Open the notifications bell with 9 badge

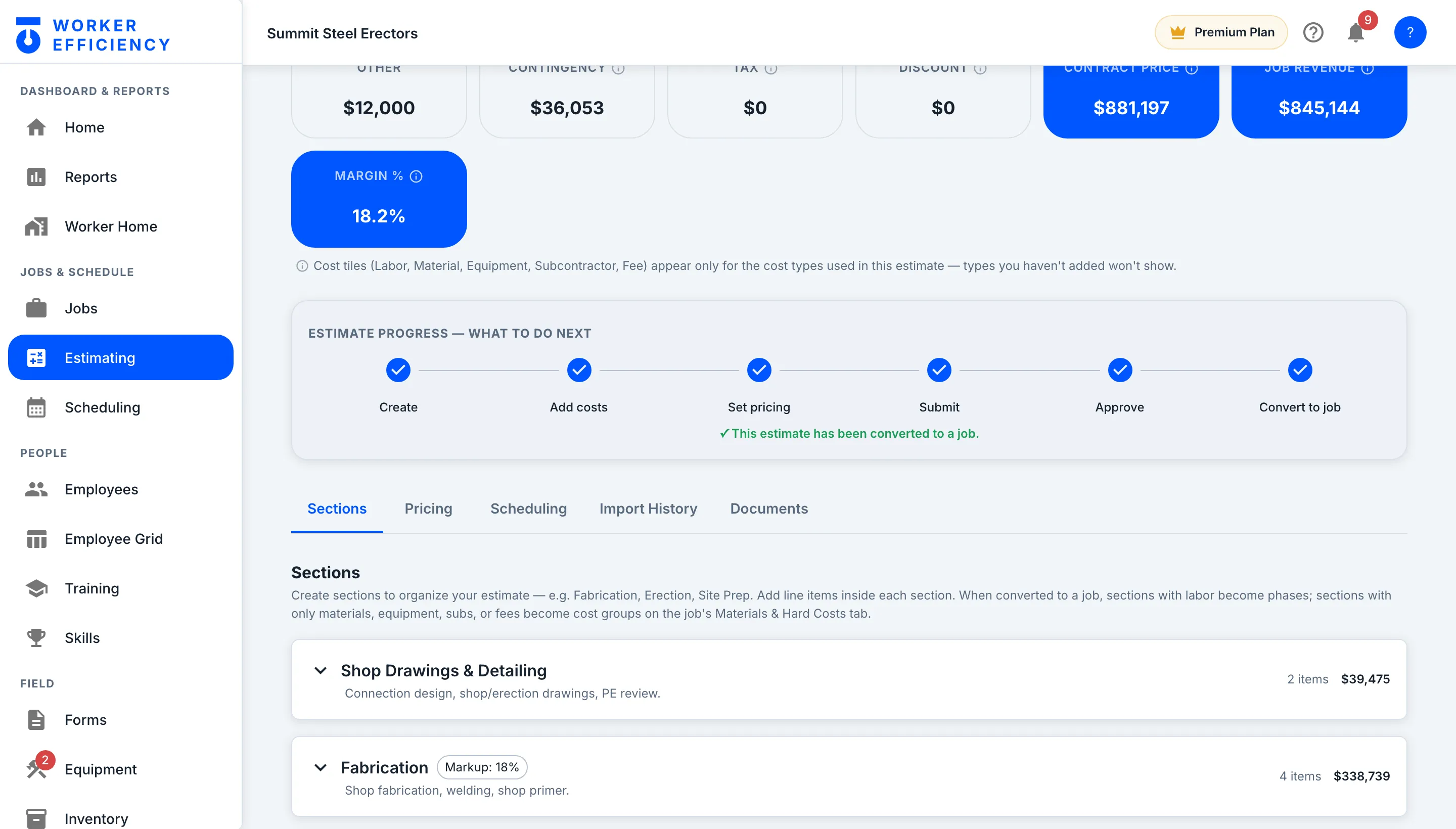(x=1356, y=32)
